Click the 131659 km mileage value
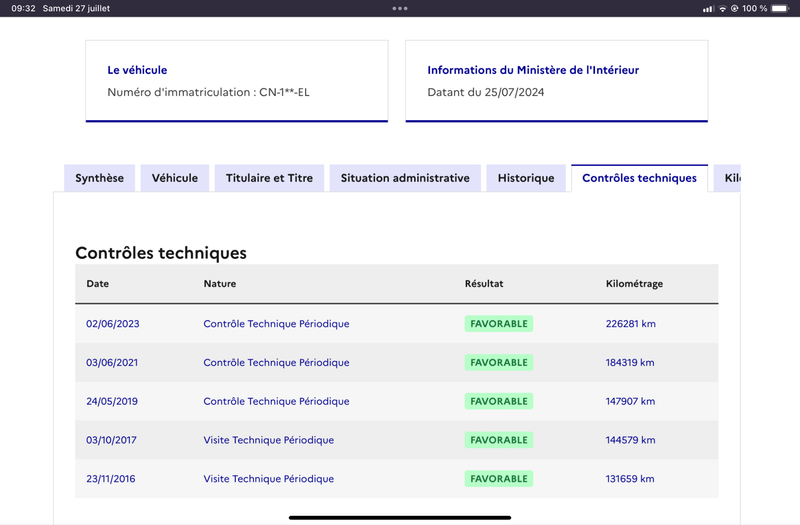800x525 pixels. (630, 479)
